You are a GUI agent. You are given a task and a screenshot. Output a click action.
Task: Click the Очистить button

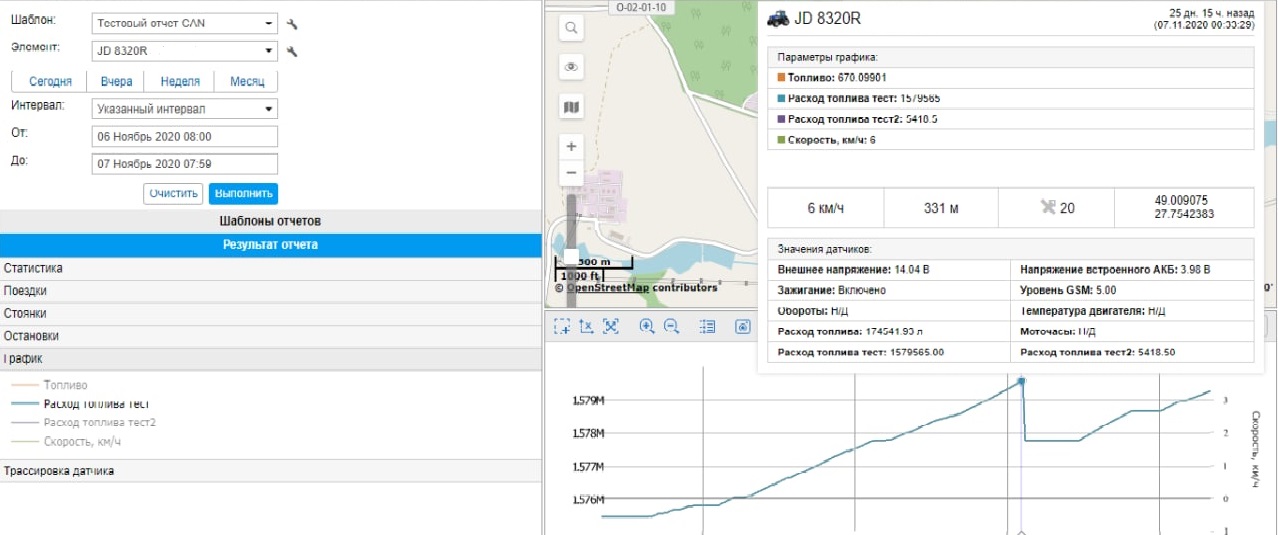pyautogui.click(x=174, y=194)
